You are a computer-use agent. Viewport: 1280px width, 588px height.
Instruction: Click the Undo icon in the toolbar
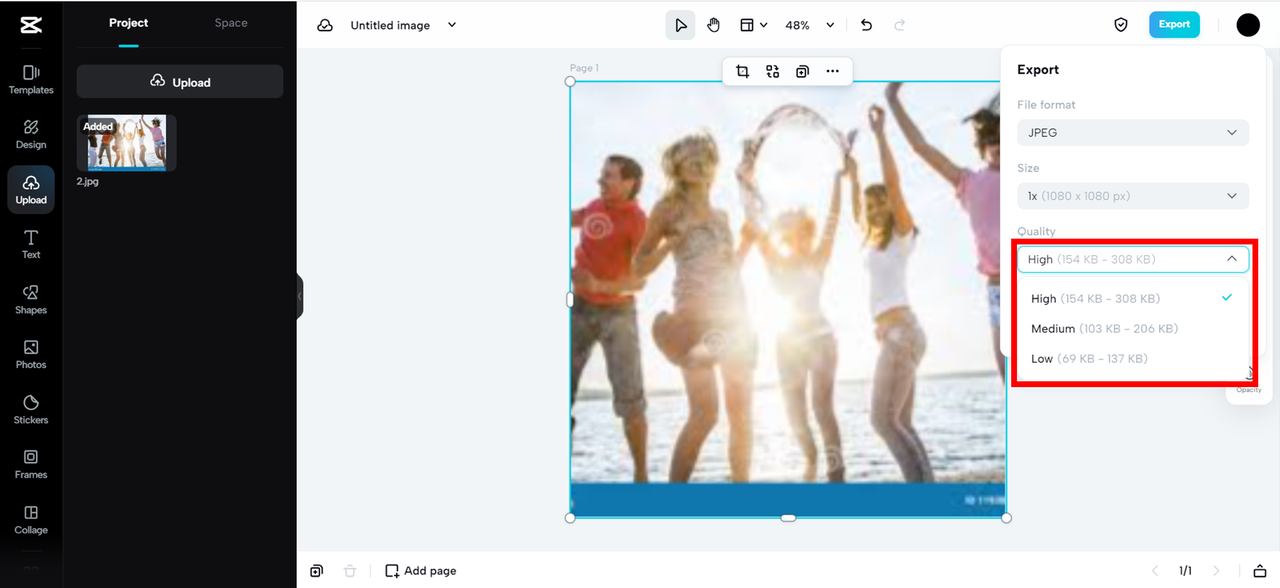coord(866,24)
